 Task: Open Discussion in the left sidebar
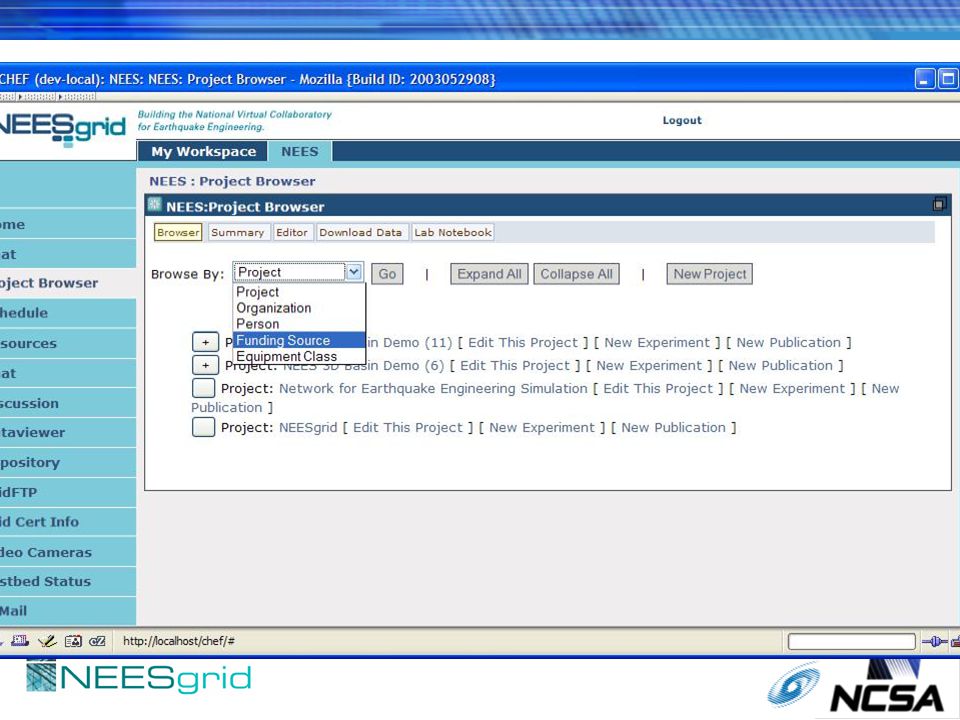tap(68, 403)
